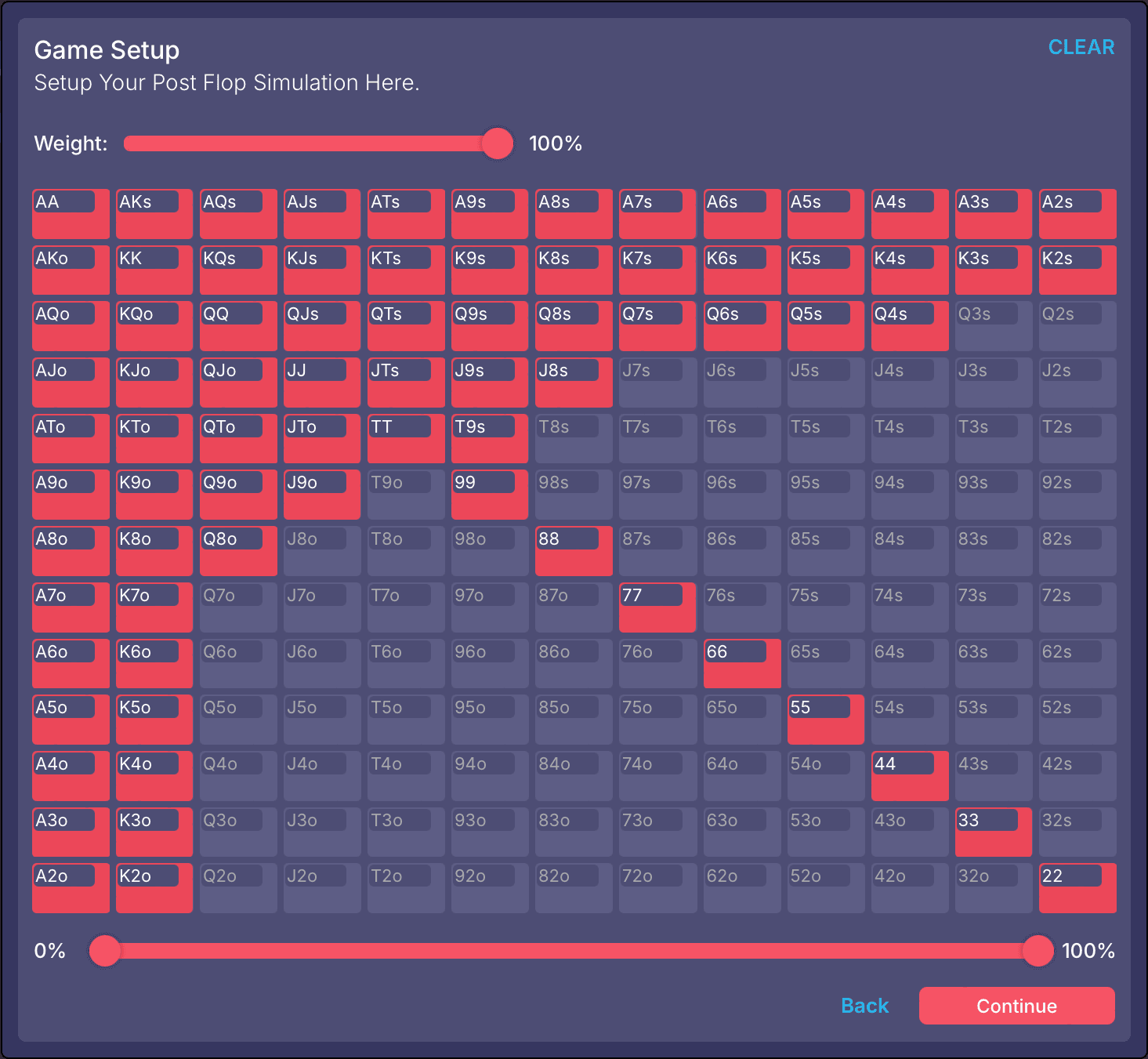The height and width of the screenshot is (1059, 1148).
Task: Select the 98s suited connector
Action: (574, 495)
